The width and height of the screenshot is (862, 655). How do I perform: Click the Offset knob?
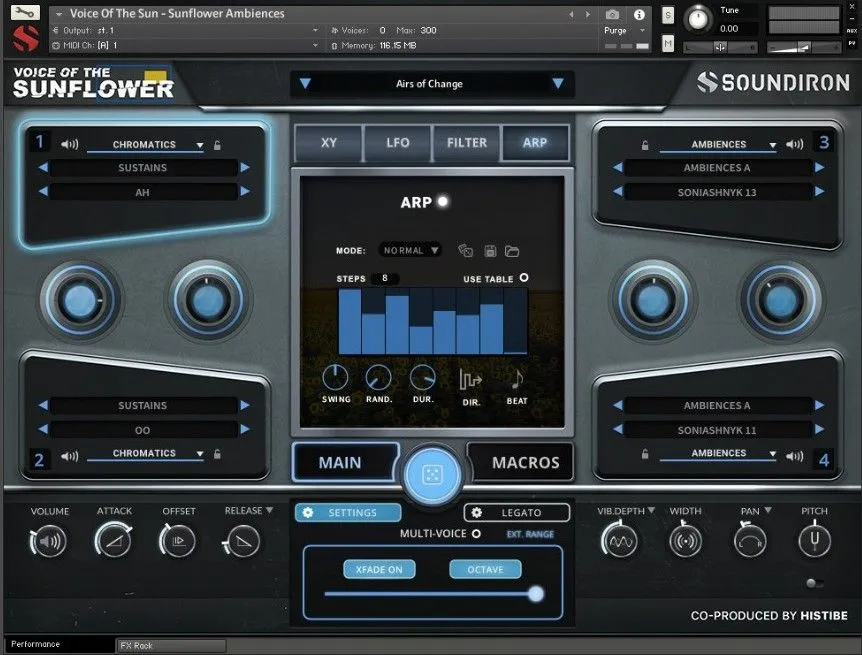[178, 541]
